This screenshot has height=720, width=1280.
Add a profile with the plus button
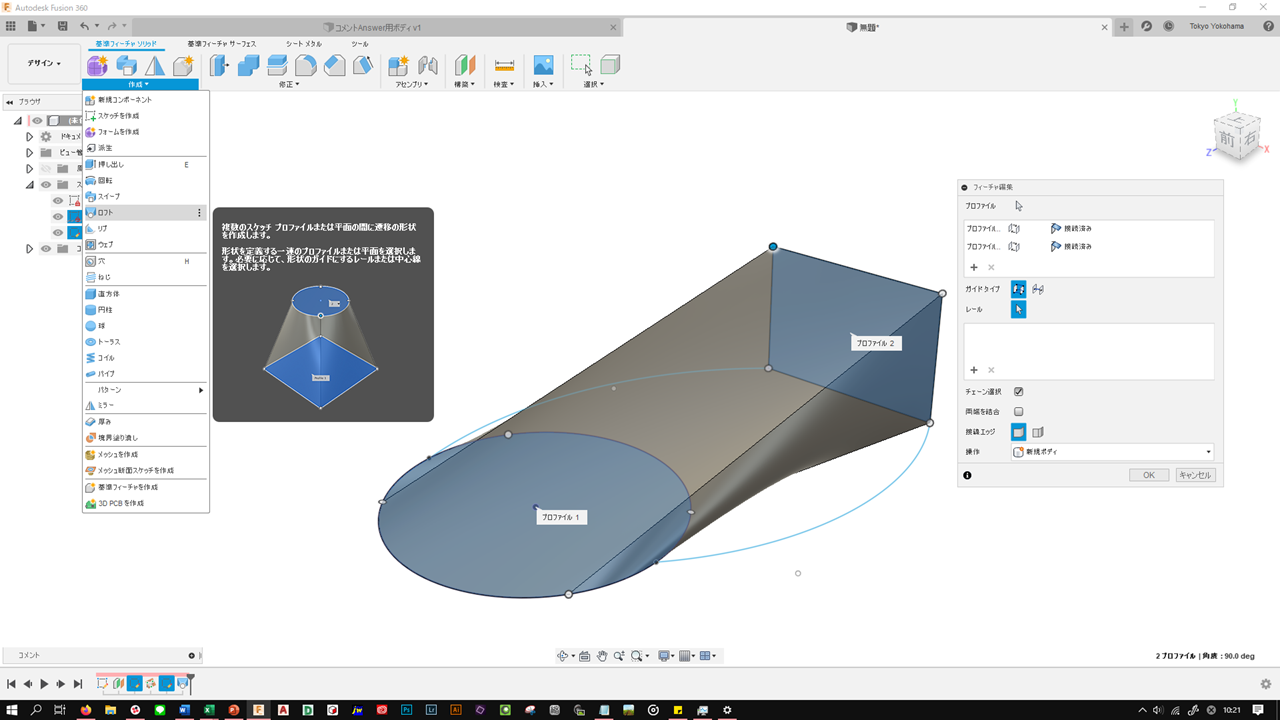coord(974,267)
